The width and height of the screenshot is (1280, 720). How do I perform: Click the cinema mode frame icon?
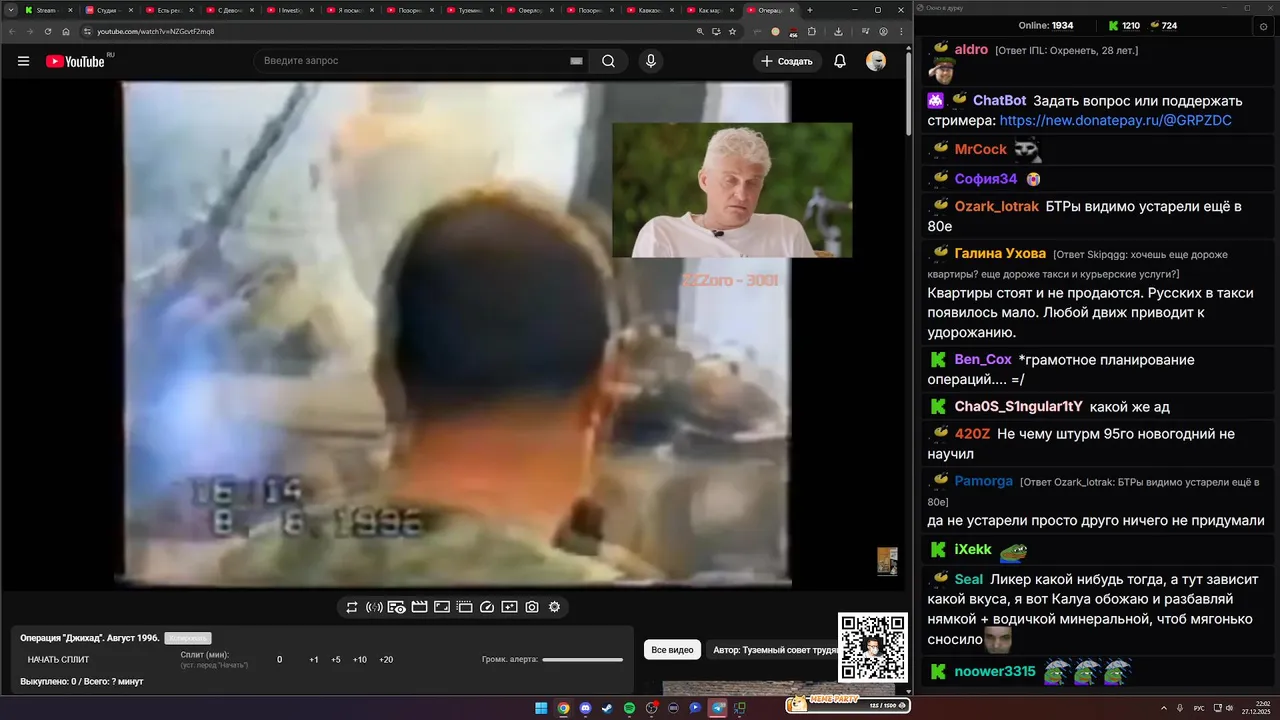coord(464,607)
